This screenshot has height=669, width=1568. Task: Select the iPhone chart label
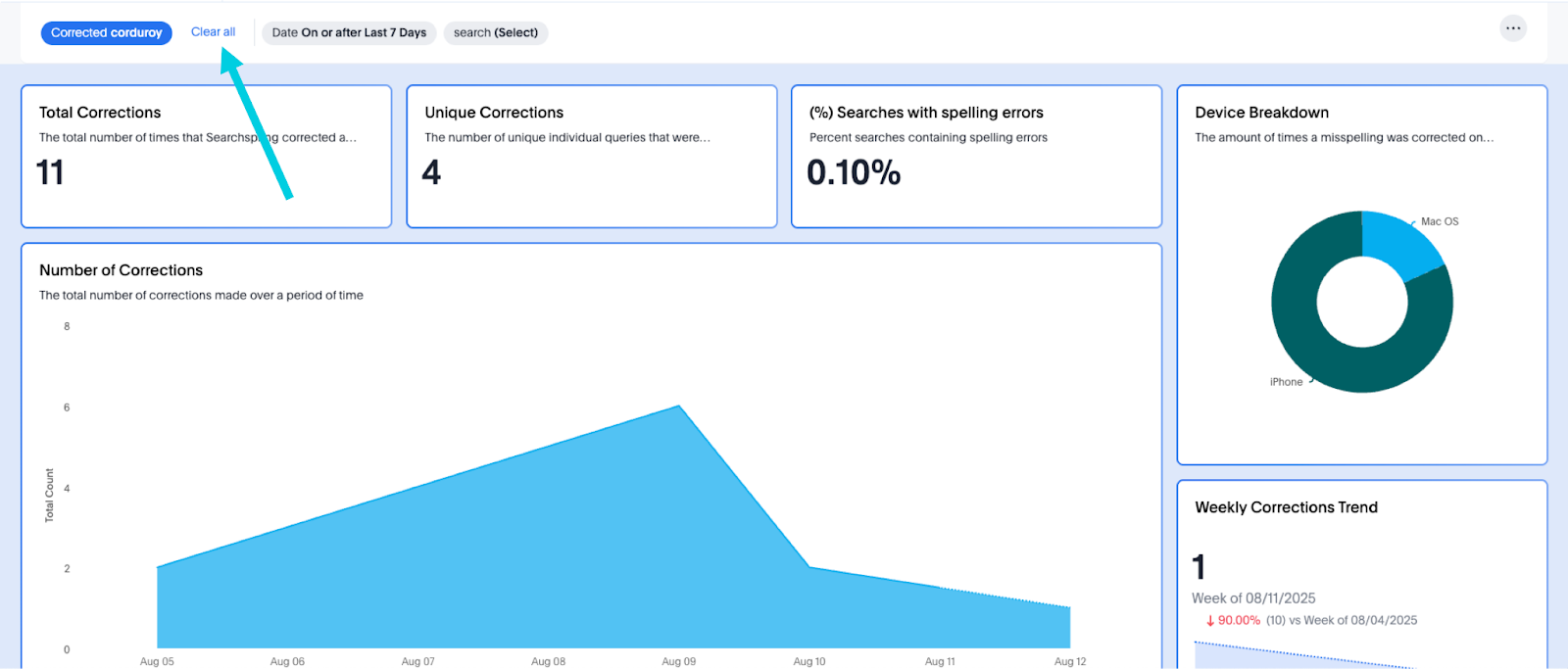1286,382
